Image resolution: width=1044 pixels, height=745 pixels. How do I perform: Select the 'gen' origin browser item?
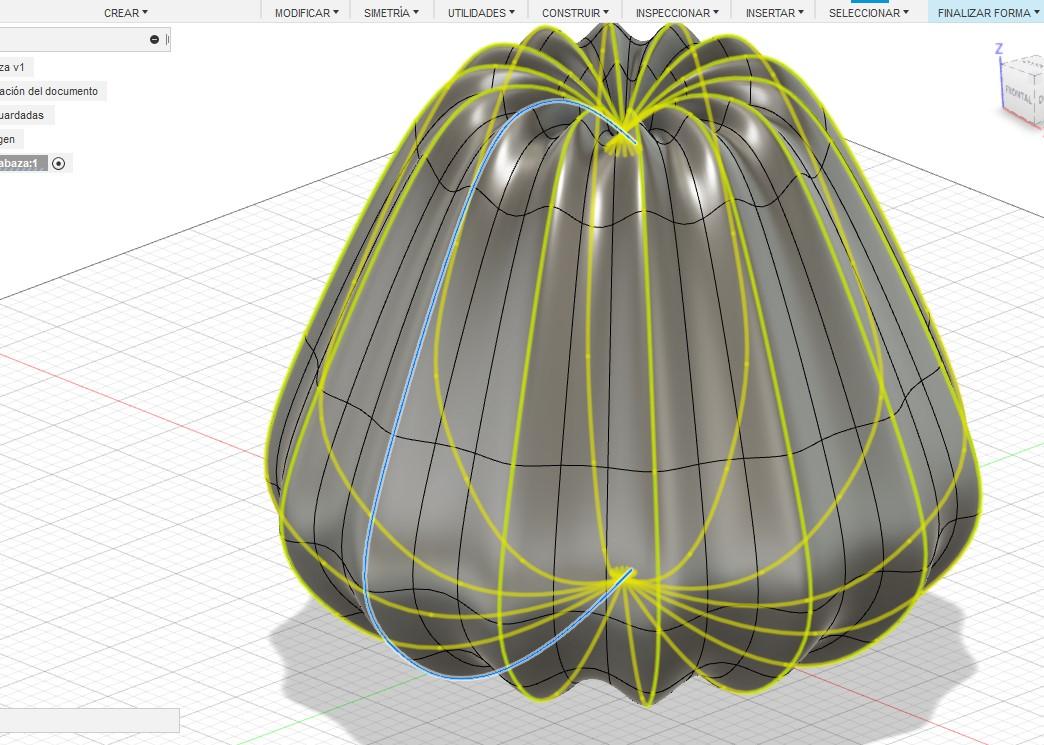point(9,139)
